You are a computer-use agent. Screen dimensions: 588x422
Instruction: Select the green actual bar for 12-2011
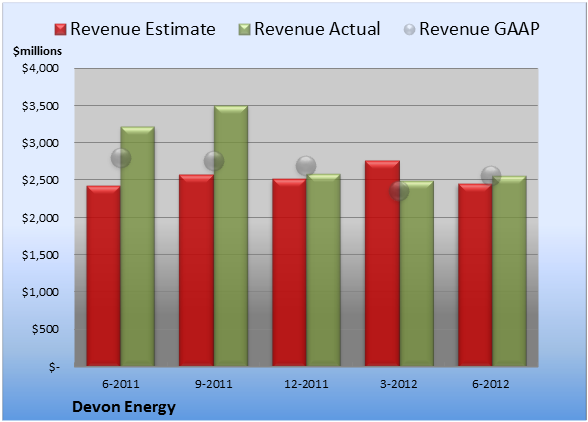point(323,270)
